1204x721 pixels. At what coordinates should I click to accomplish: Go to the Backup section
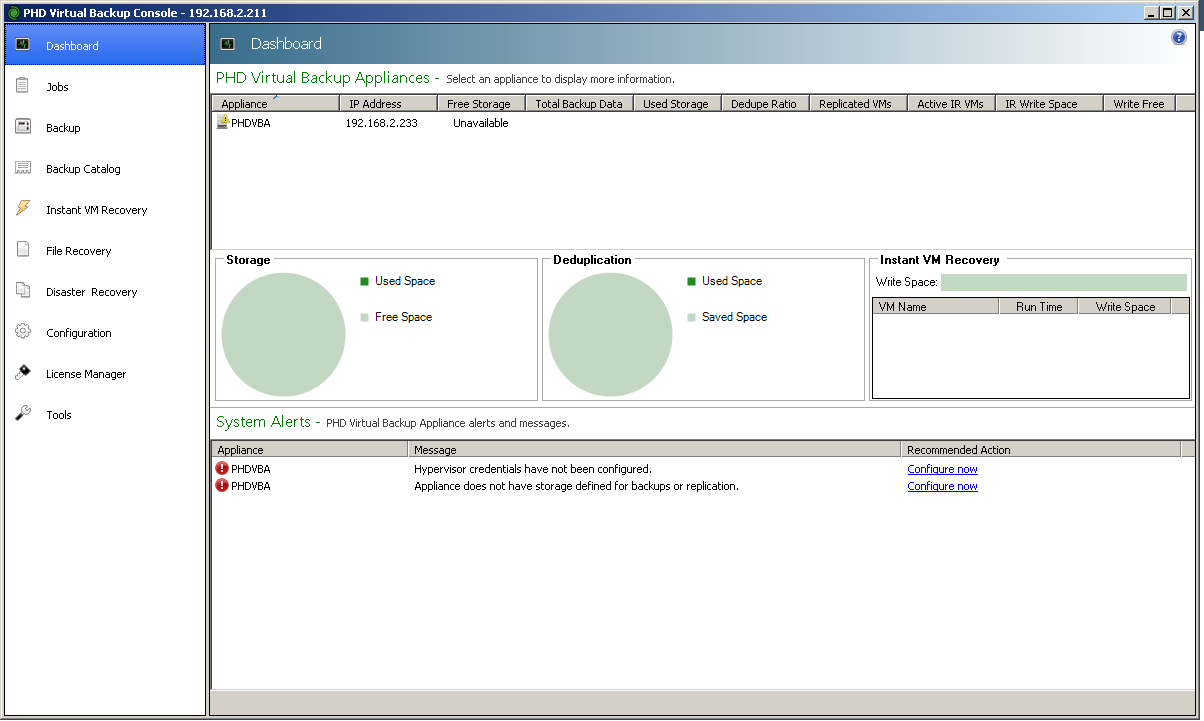105,127
